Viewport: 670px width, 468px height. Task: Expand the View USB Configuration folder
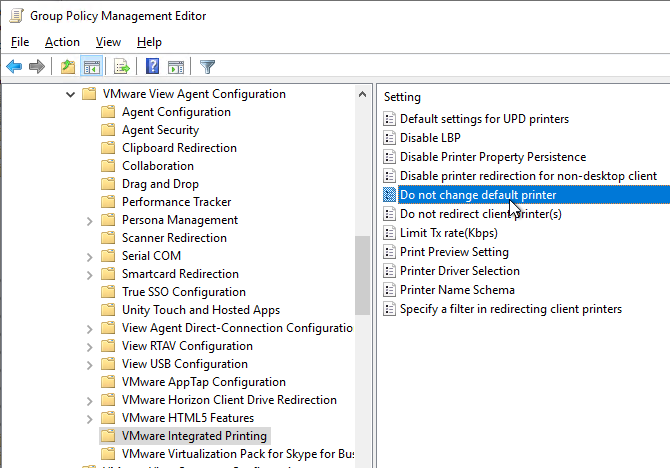89,365
